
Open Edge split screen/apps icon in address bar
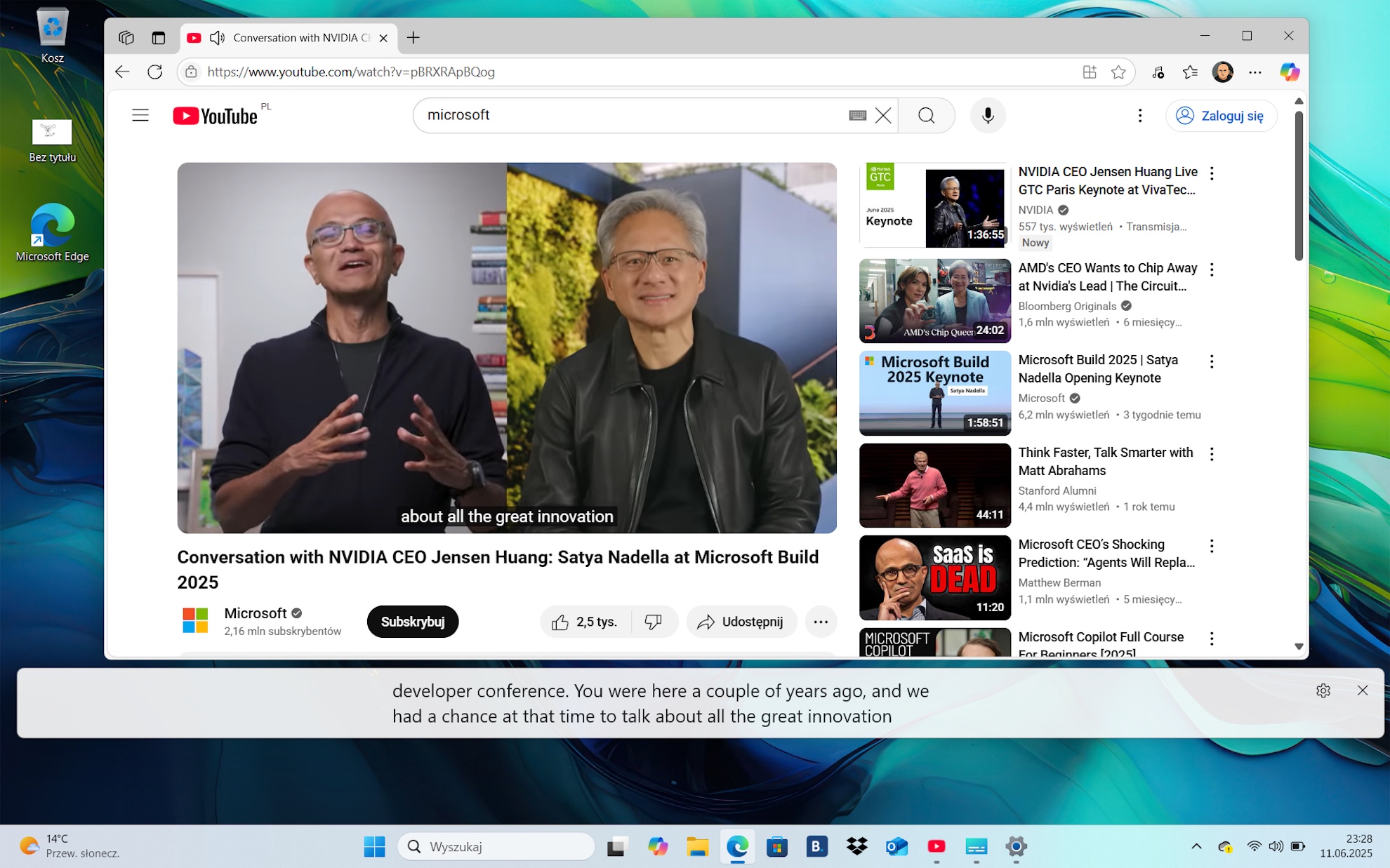[x=1090, y=72]
